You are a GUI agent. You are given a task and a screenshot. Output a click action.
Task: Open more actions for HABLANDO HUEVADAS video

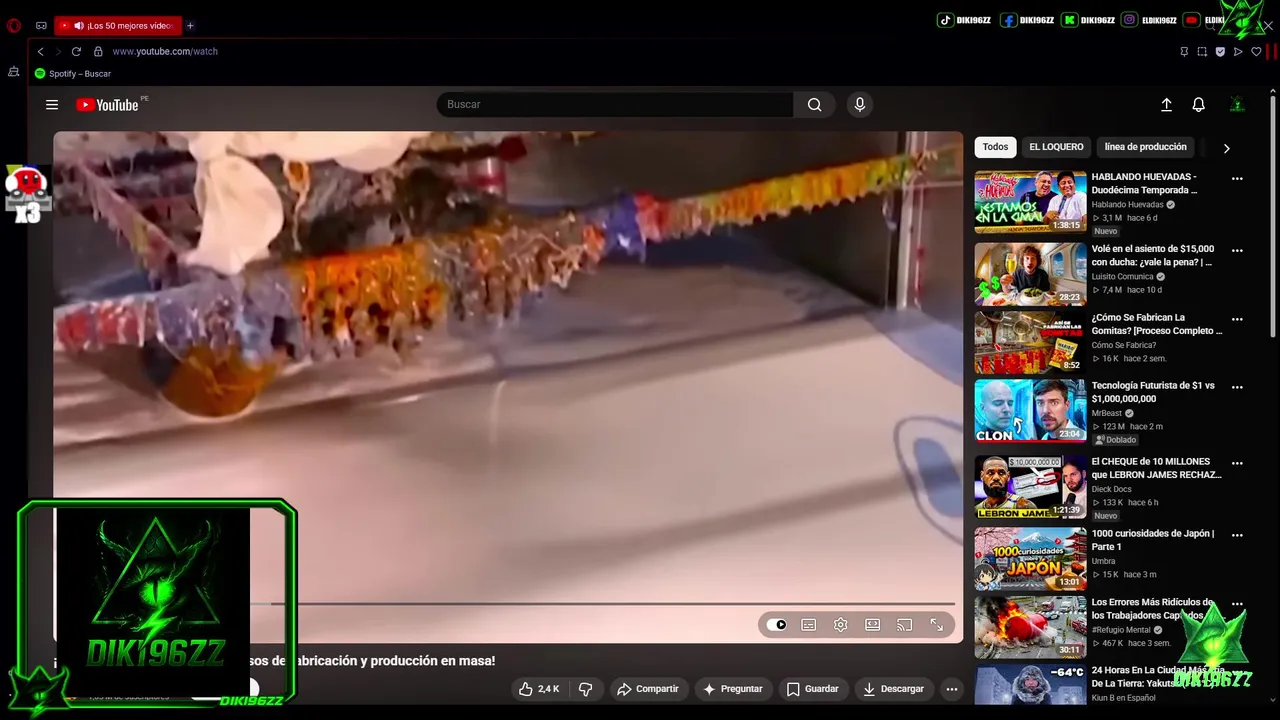click(x=1237, y=179)
